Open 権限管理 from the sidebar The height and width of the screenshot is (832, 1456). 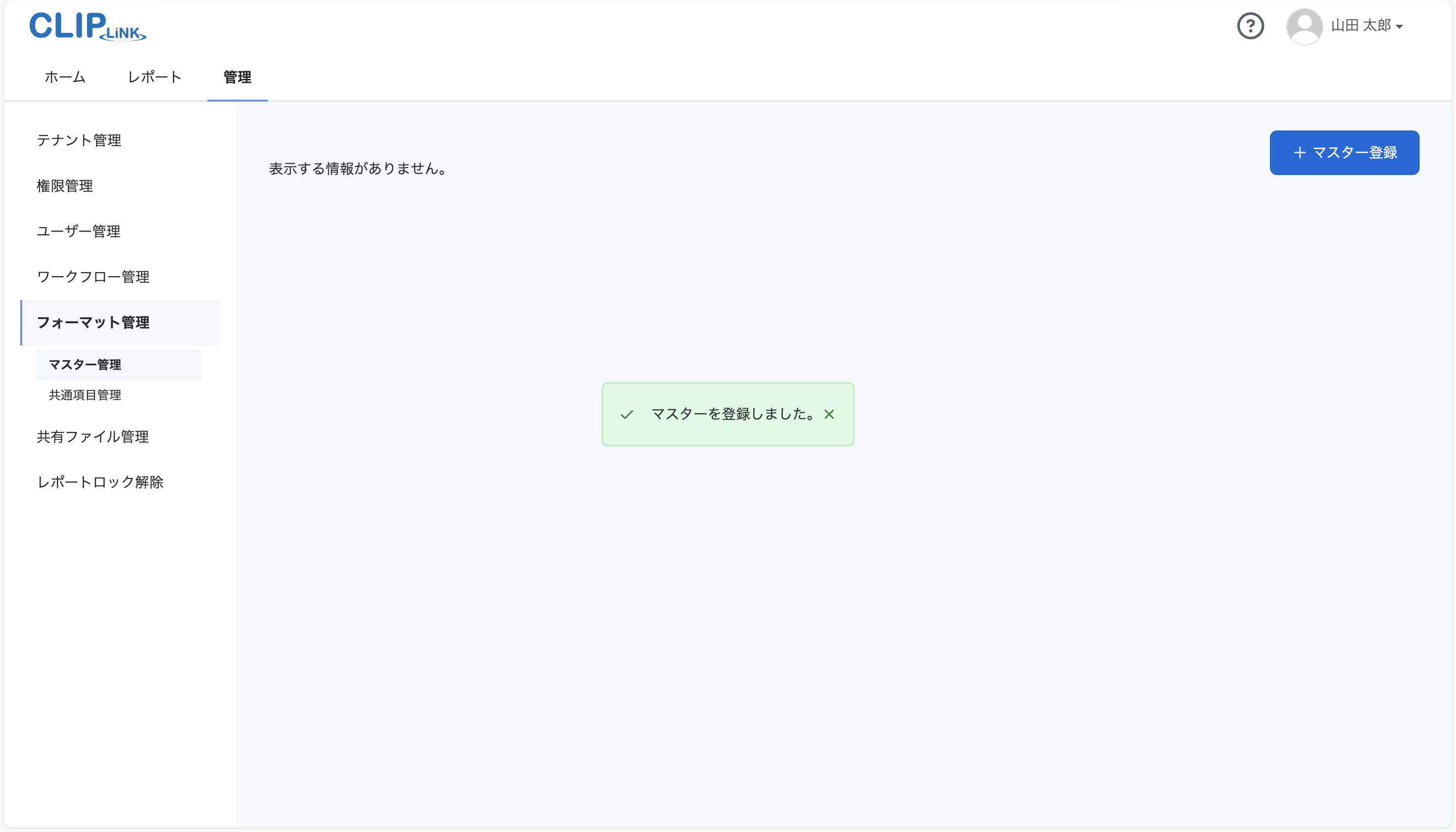64,185
